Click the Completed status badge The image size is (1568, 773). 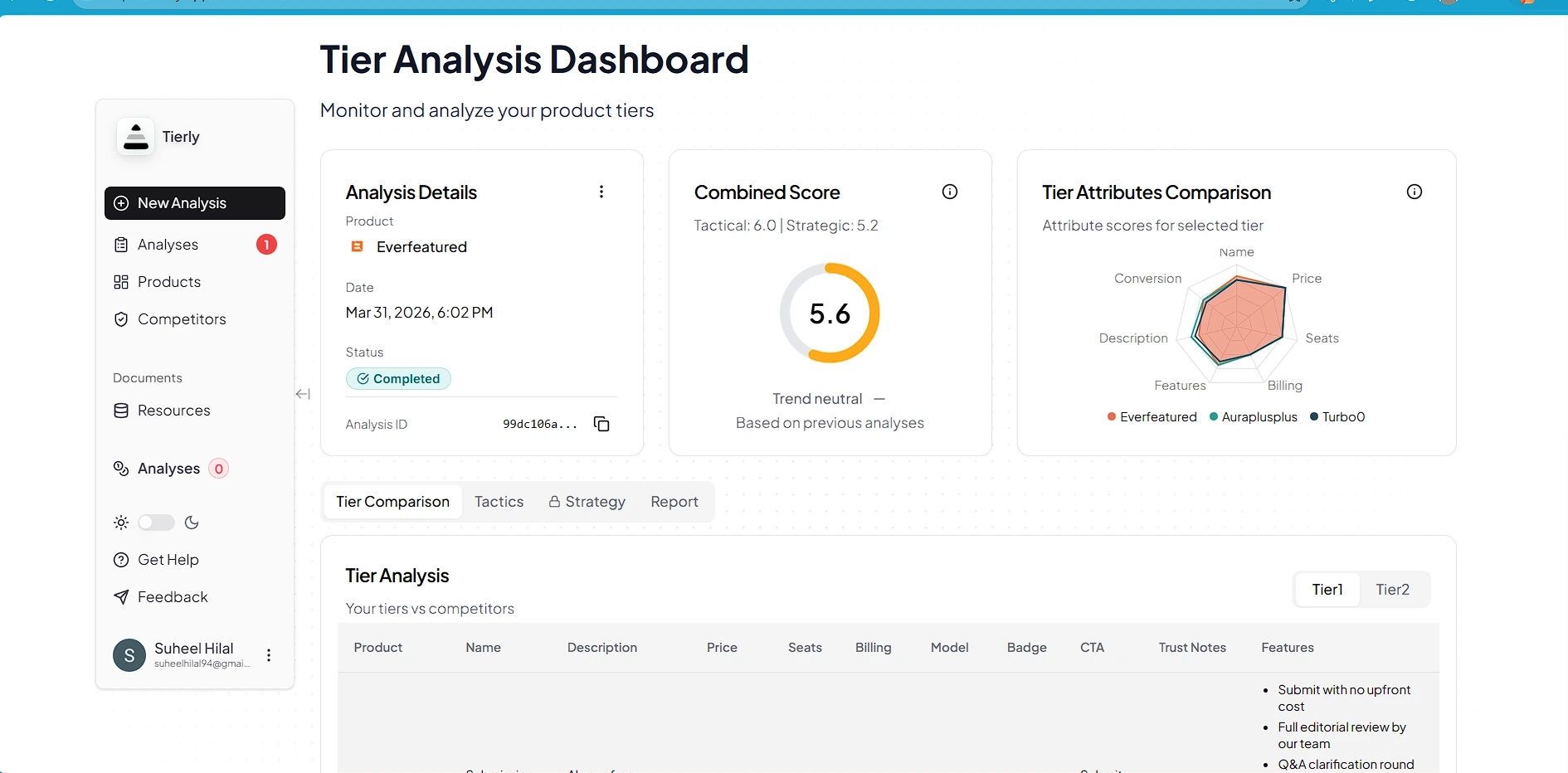[398, 379]
